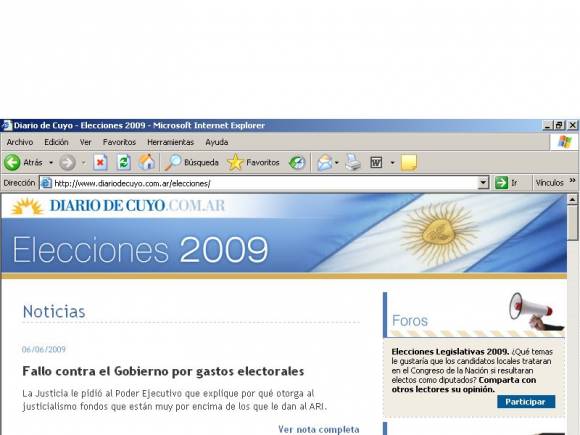
Task: Expand the Word edit dropdown arrow
Action: pyautogui.click(x=392, y=162)
